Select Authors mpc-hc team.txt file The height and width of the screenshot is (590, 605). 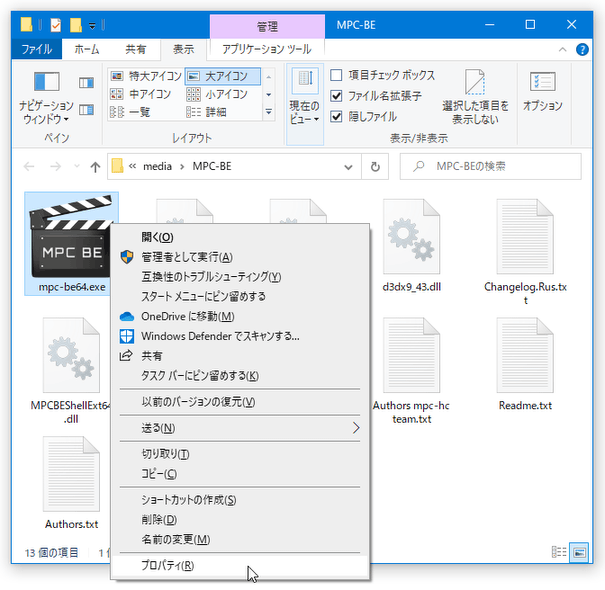pos(411,370)
